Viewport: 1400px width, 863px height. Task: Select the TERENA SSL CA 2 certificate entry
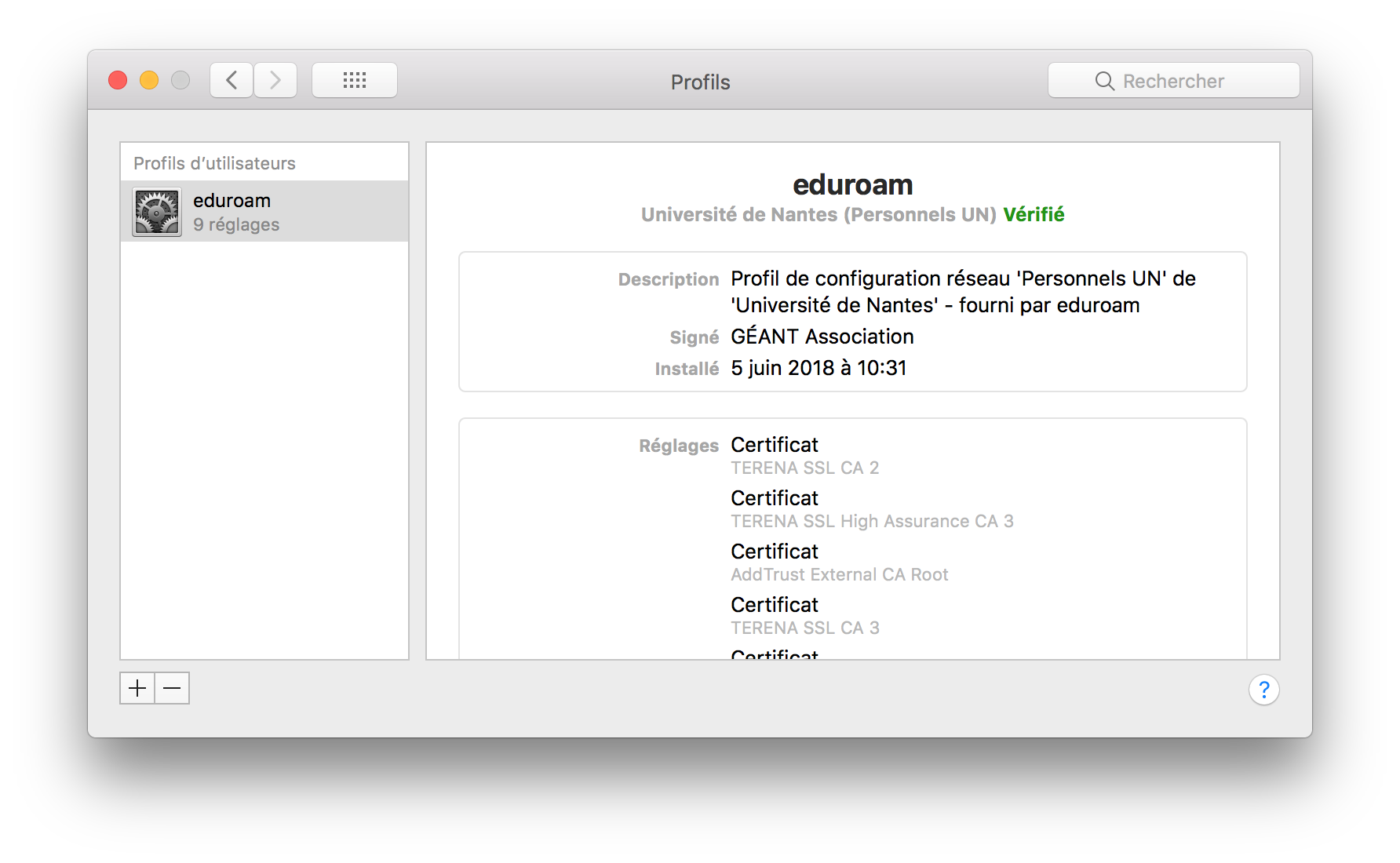click(x=804, y=468)
